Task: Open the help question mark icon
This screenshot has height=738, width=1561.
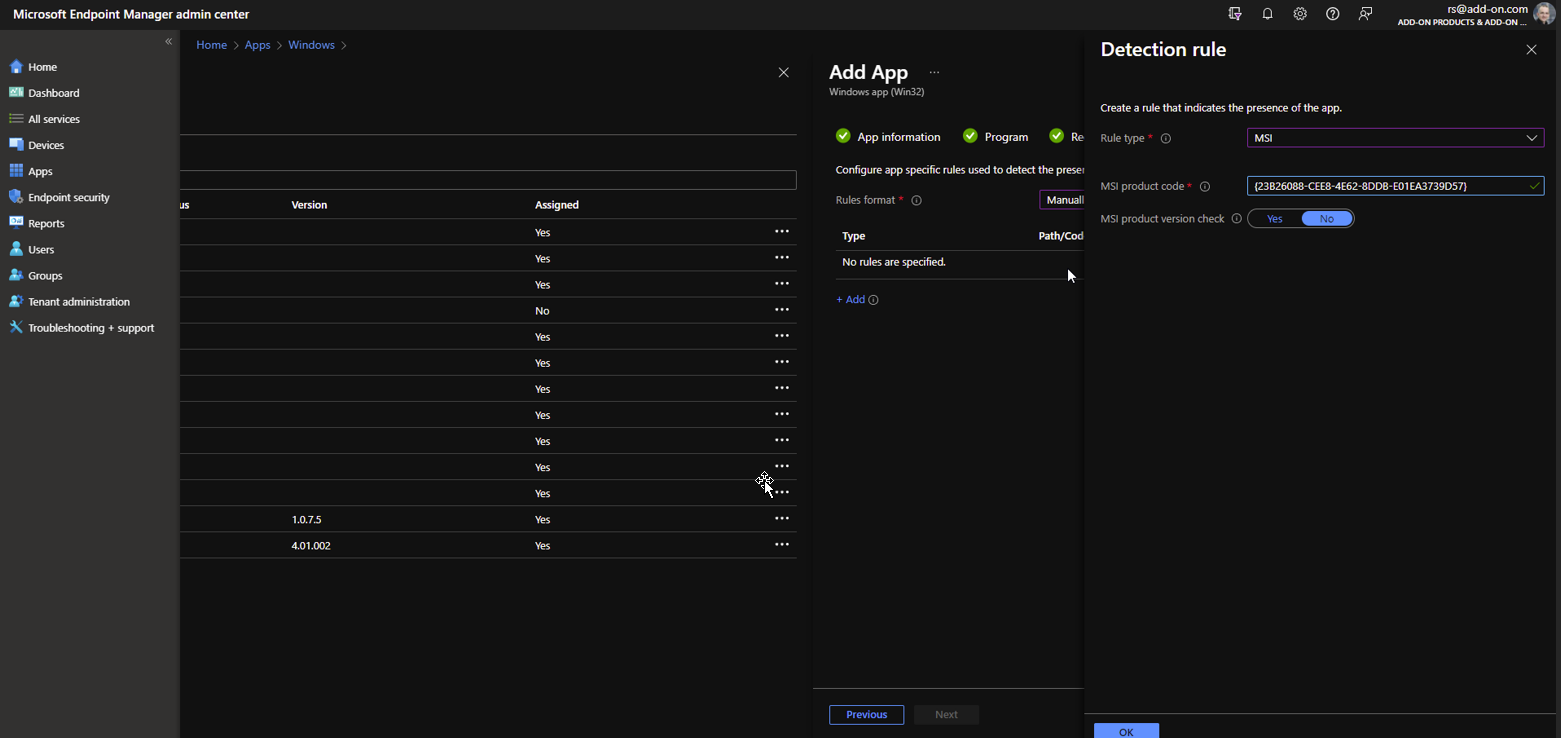Action: [1333, 14]
